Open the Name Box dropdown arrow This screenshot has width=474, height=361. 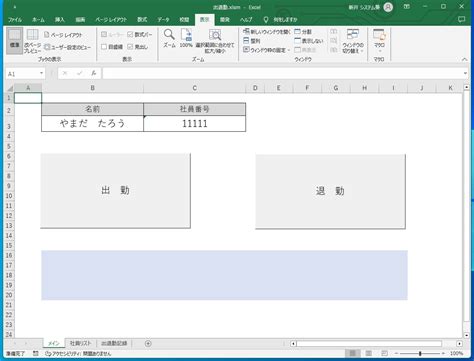coord(41,73)
